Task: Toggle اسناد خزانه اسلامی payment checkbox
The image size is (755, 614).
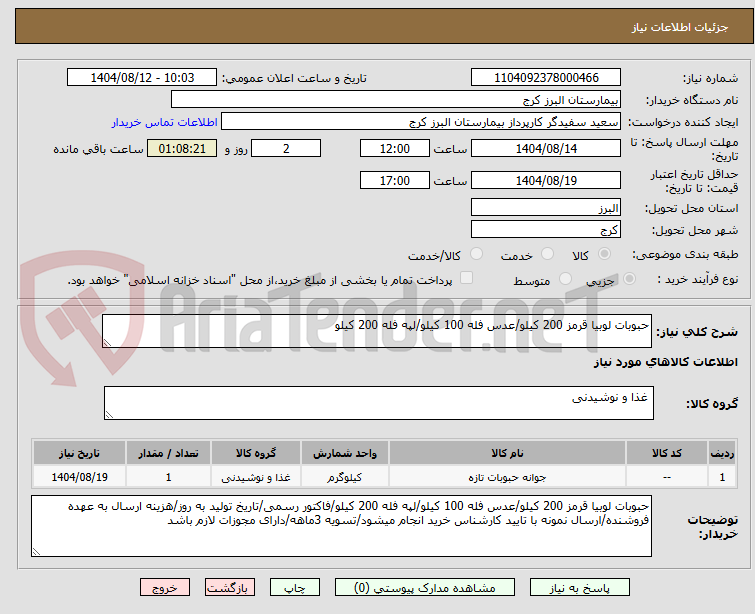Action: point(466,278)
